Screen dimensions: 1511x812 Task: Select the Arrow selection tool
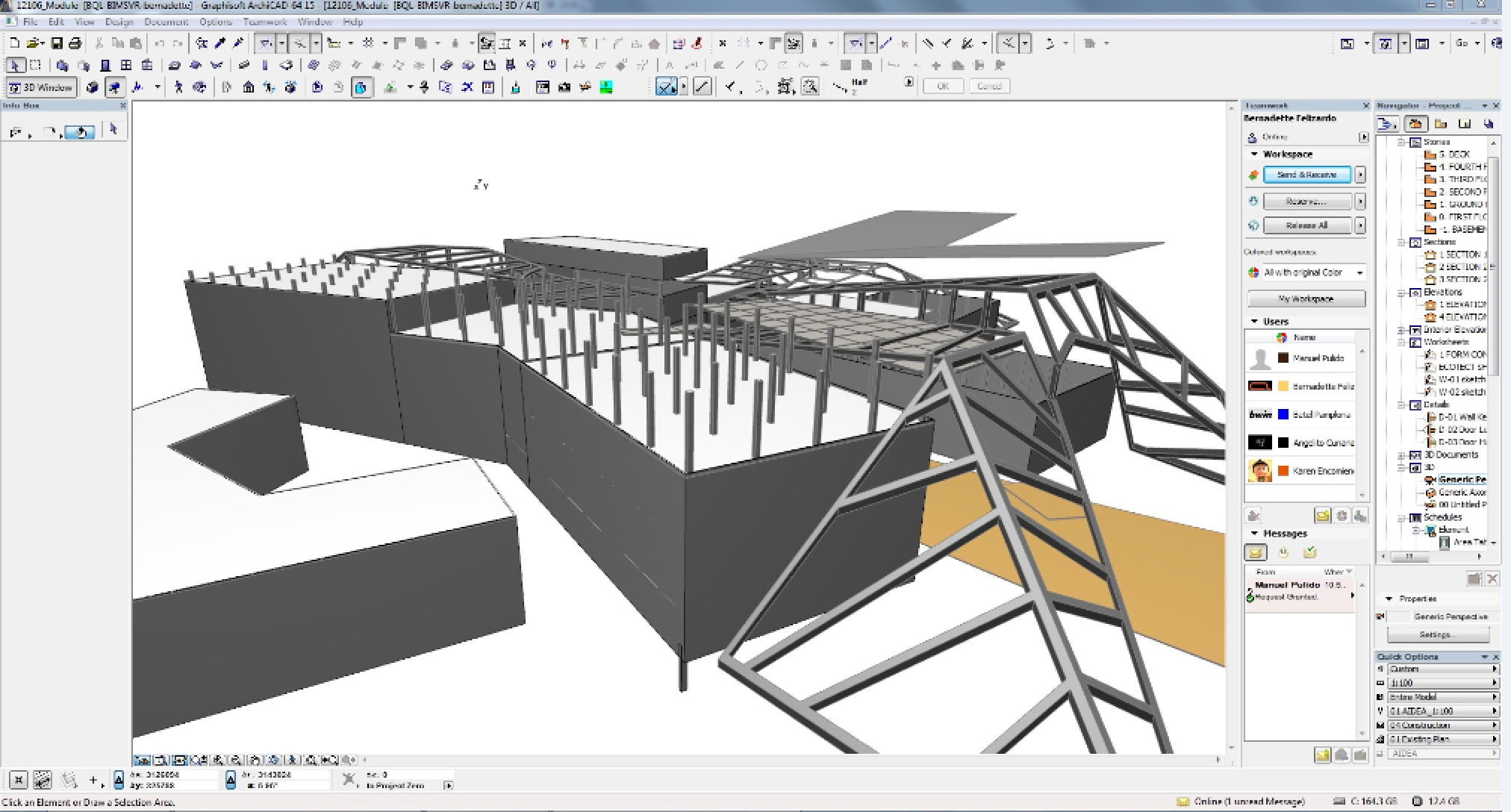coord(14,65)
